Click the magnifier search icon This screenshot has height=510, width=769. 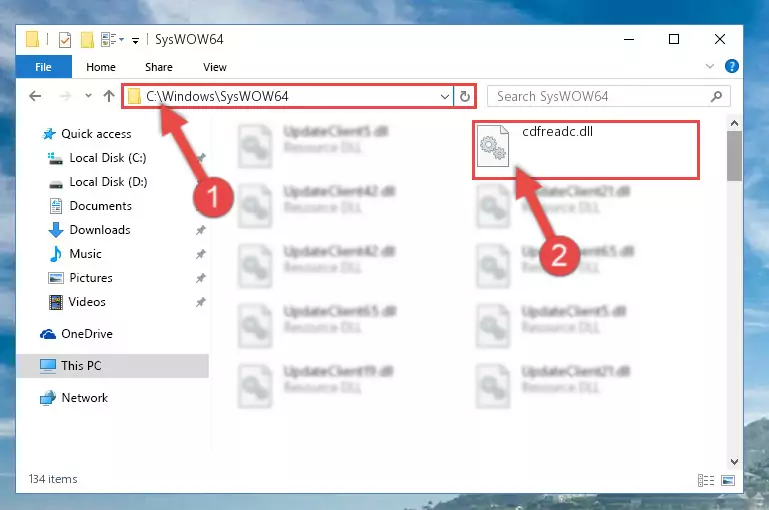(x=716, y=97)
